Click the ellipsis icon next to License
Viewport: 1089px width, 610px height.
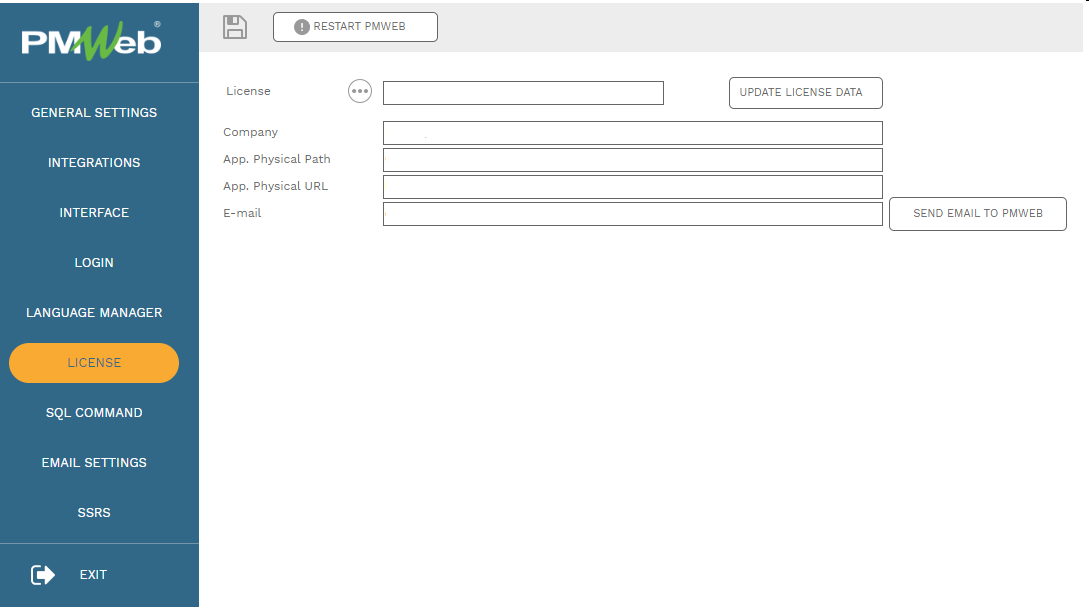(360, 91)
